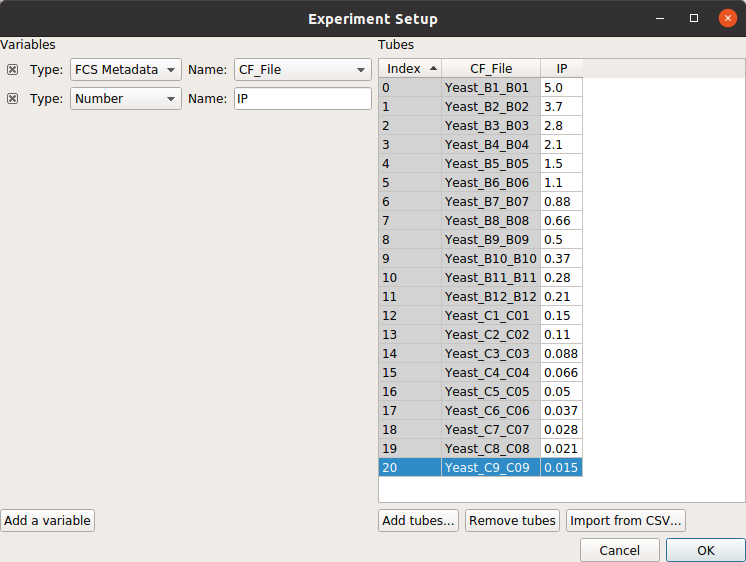The image size is (746, 562).
Task: Click the IP name input field
Action: point(303,99)
